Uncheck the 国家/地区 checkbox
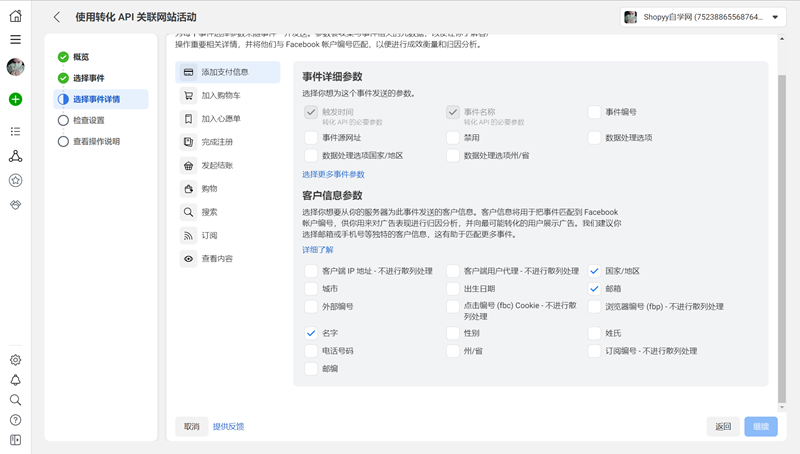Image resolution: width=800 pixels, height=454 pixels. pyautogui.click(x=595, y=271)
